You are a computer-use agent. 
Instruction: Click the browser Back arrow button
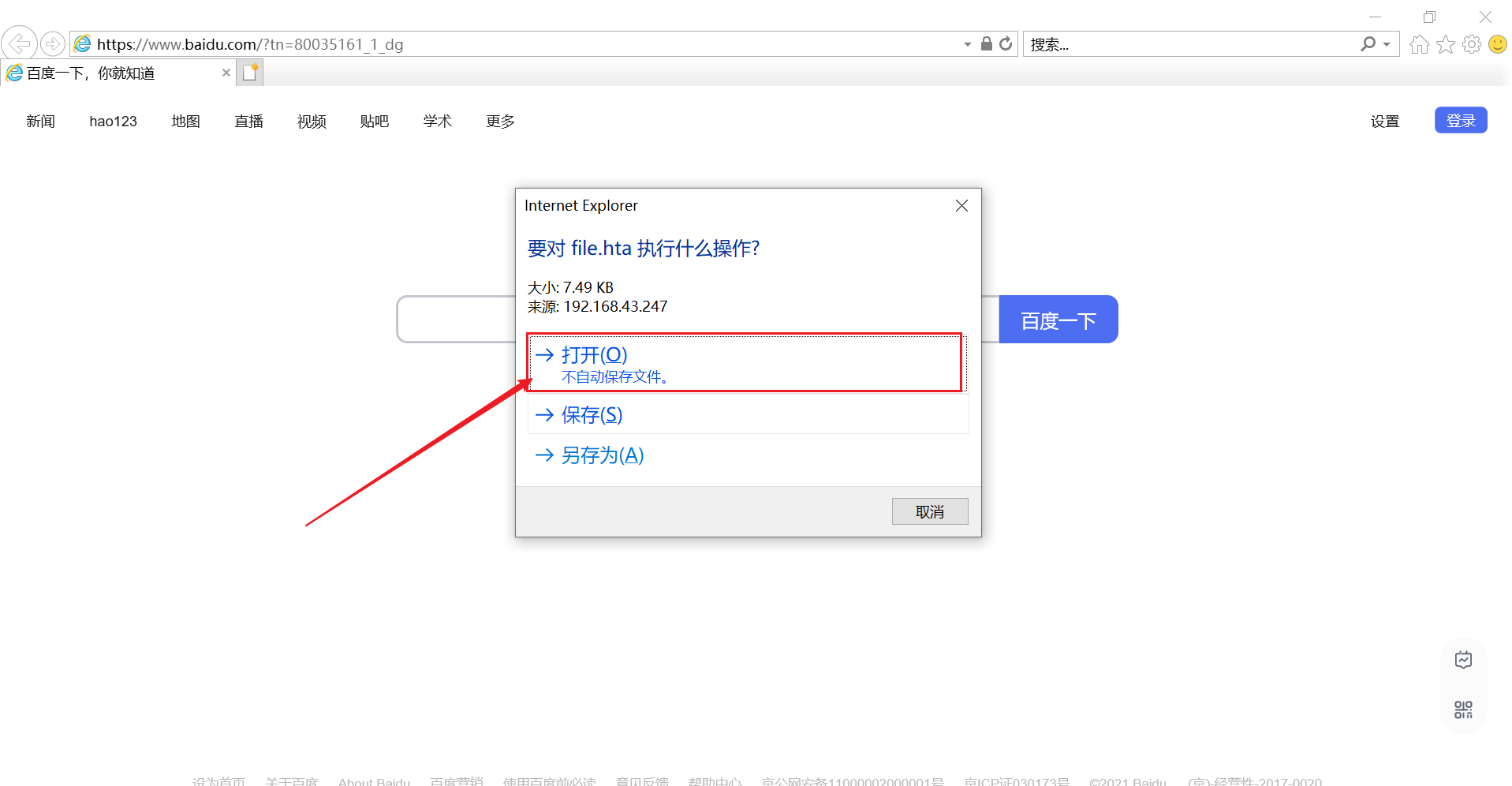tap(19, 43)
